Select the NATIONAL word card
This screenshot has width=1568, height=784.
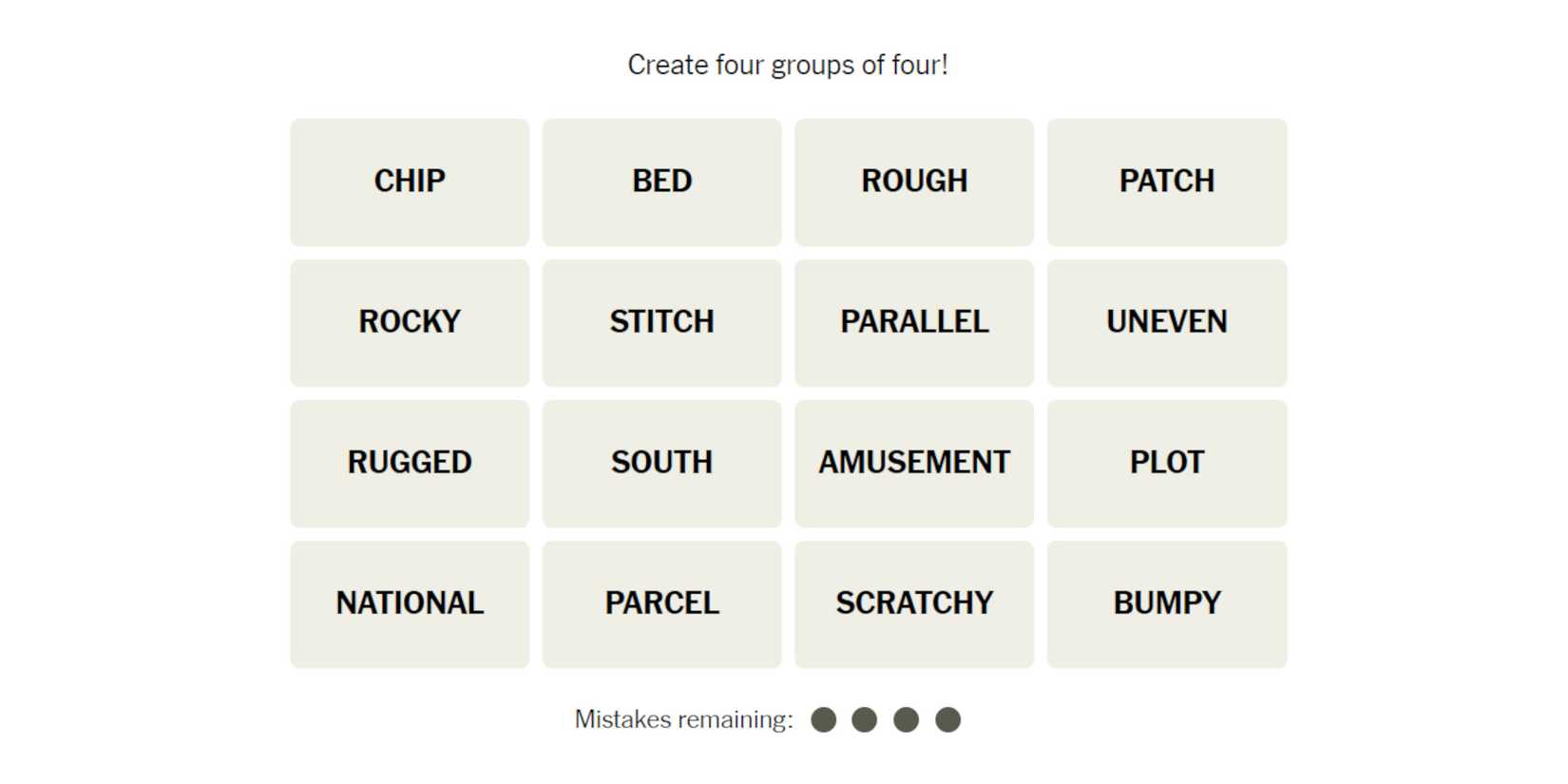[x=410, y=603]
